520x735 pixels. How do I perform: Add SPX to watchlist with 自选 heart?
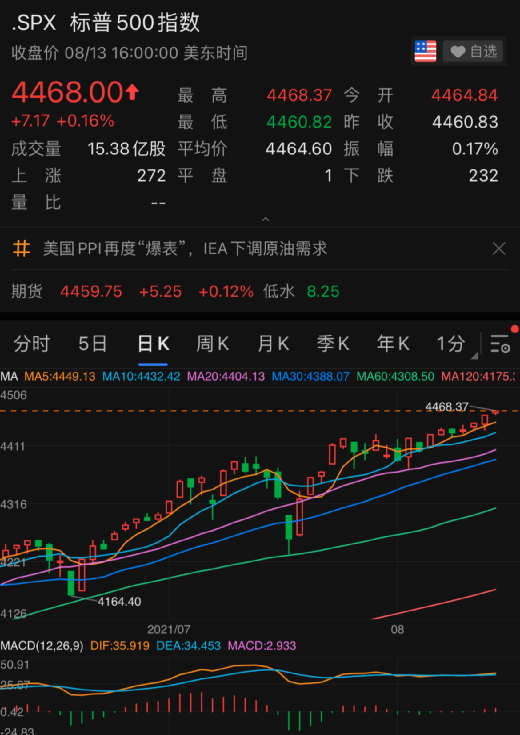point(473,51)
